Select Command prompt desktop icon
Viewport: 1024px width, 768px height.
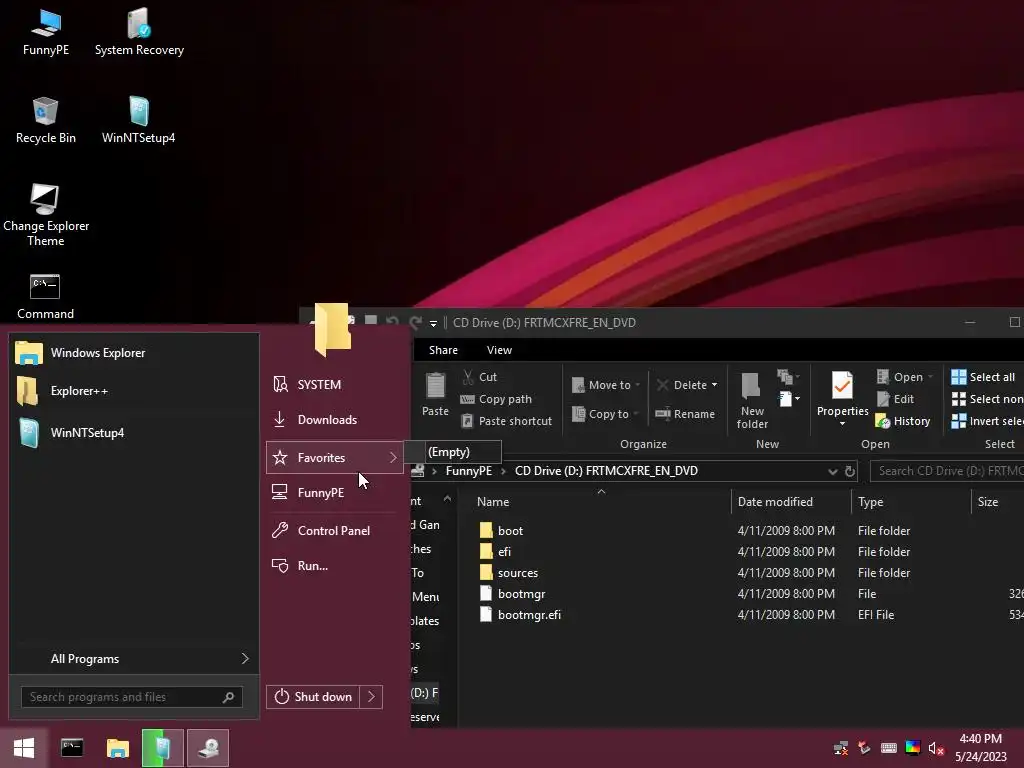click(x=45, y=297)
